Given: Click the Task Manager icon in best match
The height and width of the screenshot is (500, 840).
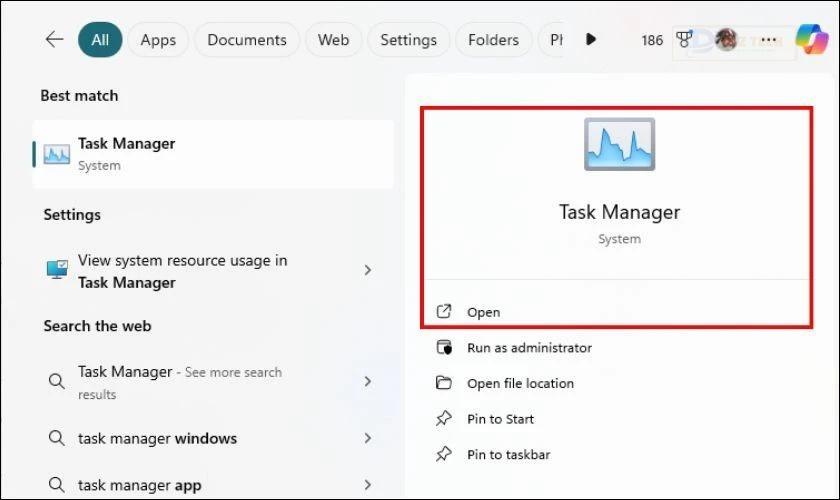Looking at the screenshot, I should point(56,154).
